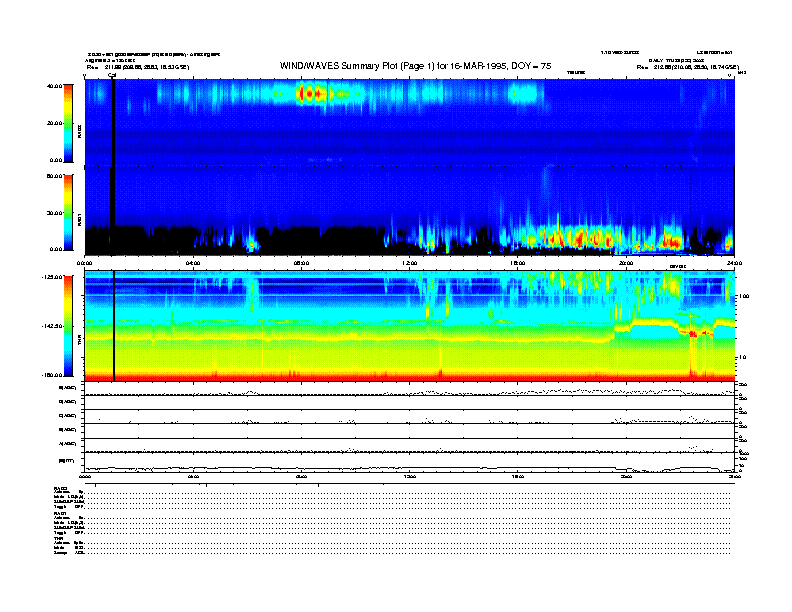Click the 24:00 time label under the middle spectrogram
The height and width of the screenshot is (612, 792).
[x=734, y=263]
